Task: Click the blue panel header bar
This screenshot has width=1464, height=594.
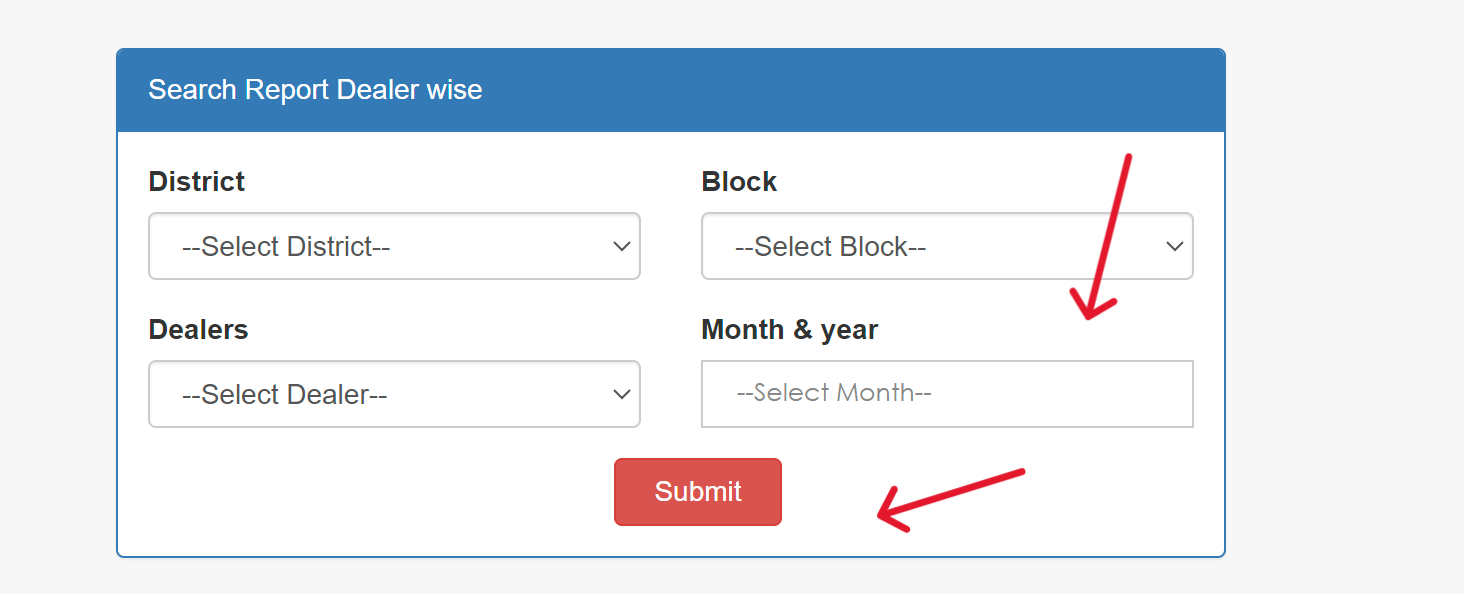Action: (800, 90)
